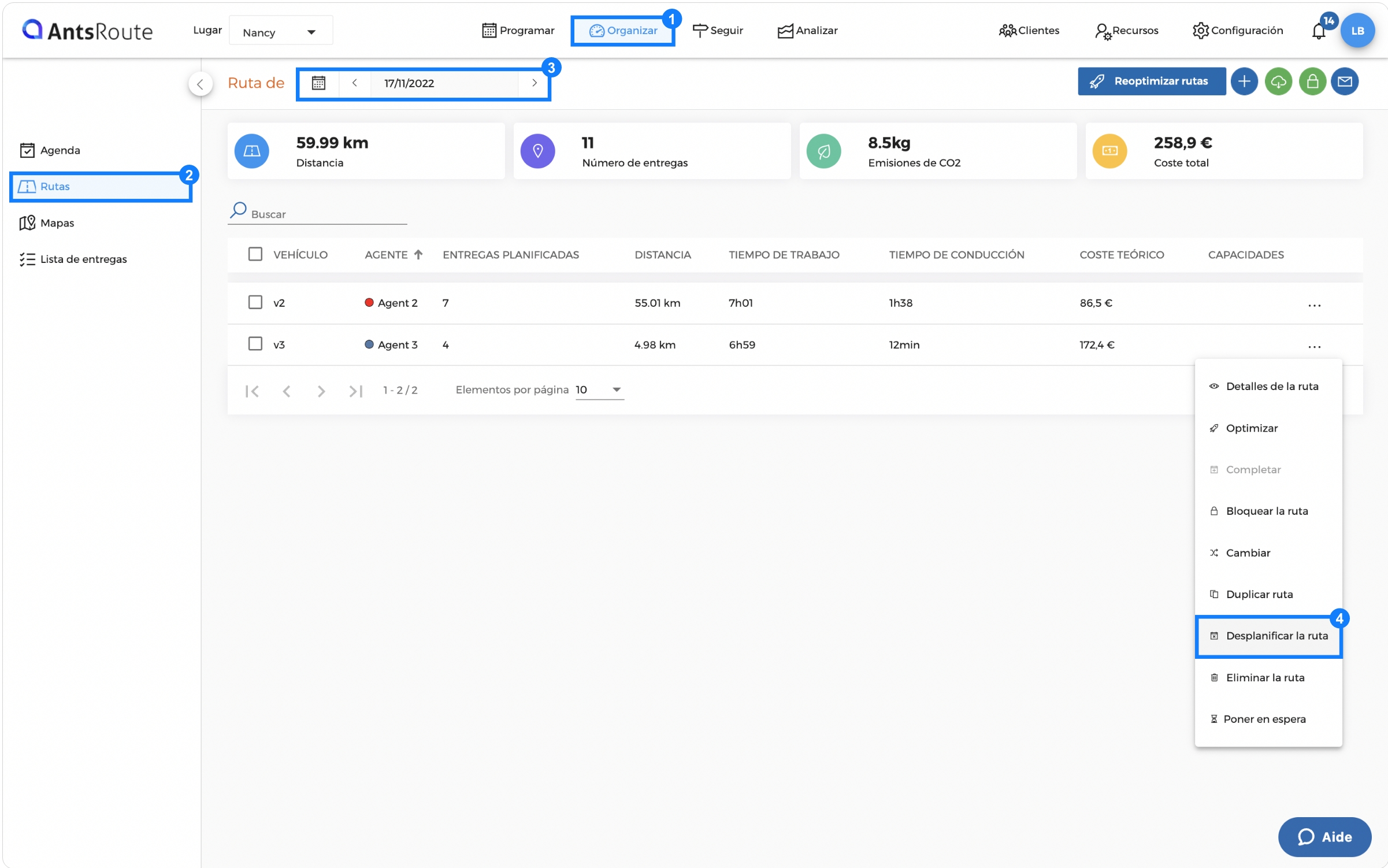Go to next page of routes
The width and height of the screenshot is (1388, 868).
tap(321, 391)
